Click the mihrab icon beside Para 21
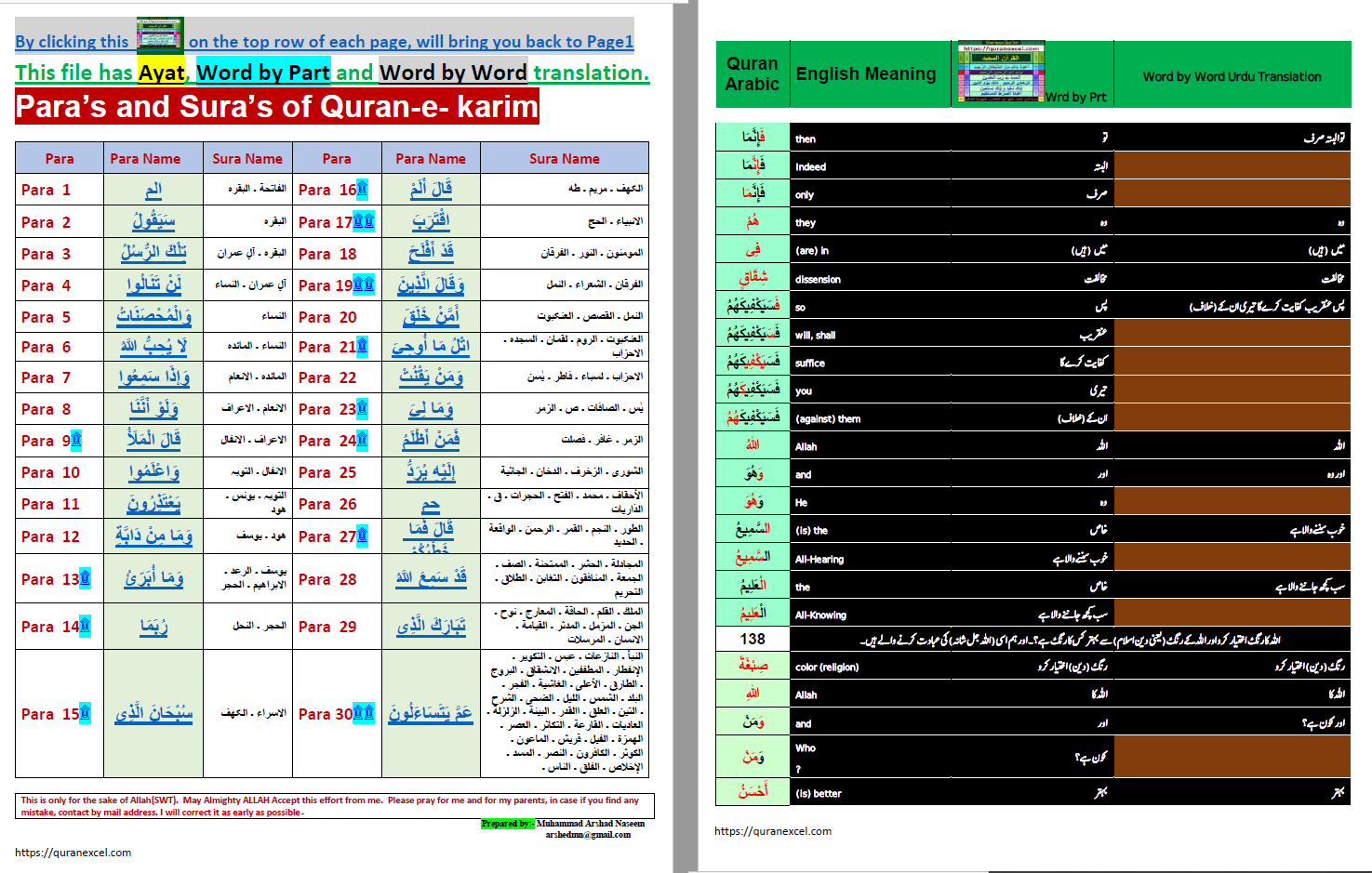This screenshot has width=1372, height=873. [x=363, y=346]
